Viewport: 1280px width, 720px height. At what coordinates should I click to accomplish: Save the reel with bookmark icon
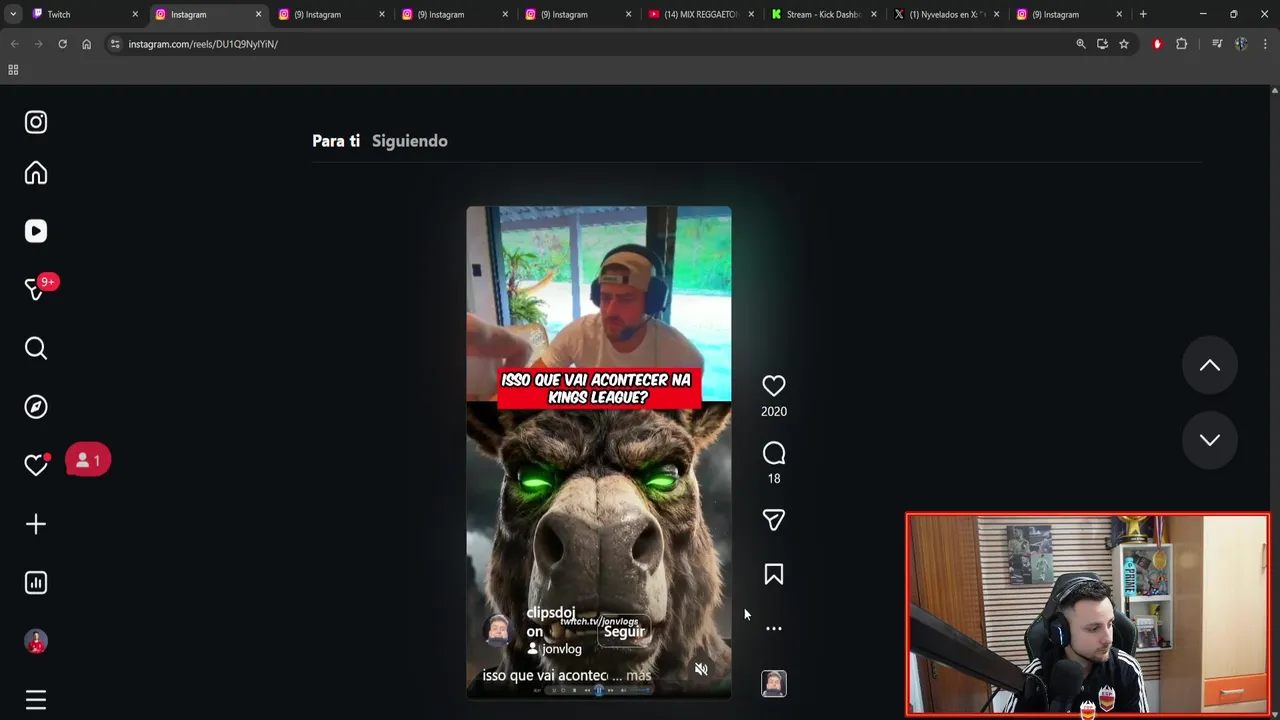774,575
